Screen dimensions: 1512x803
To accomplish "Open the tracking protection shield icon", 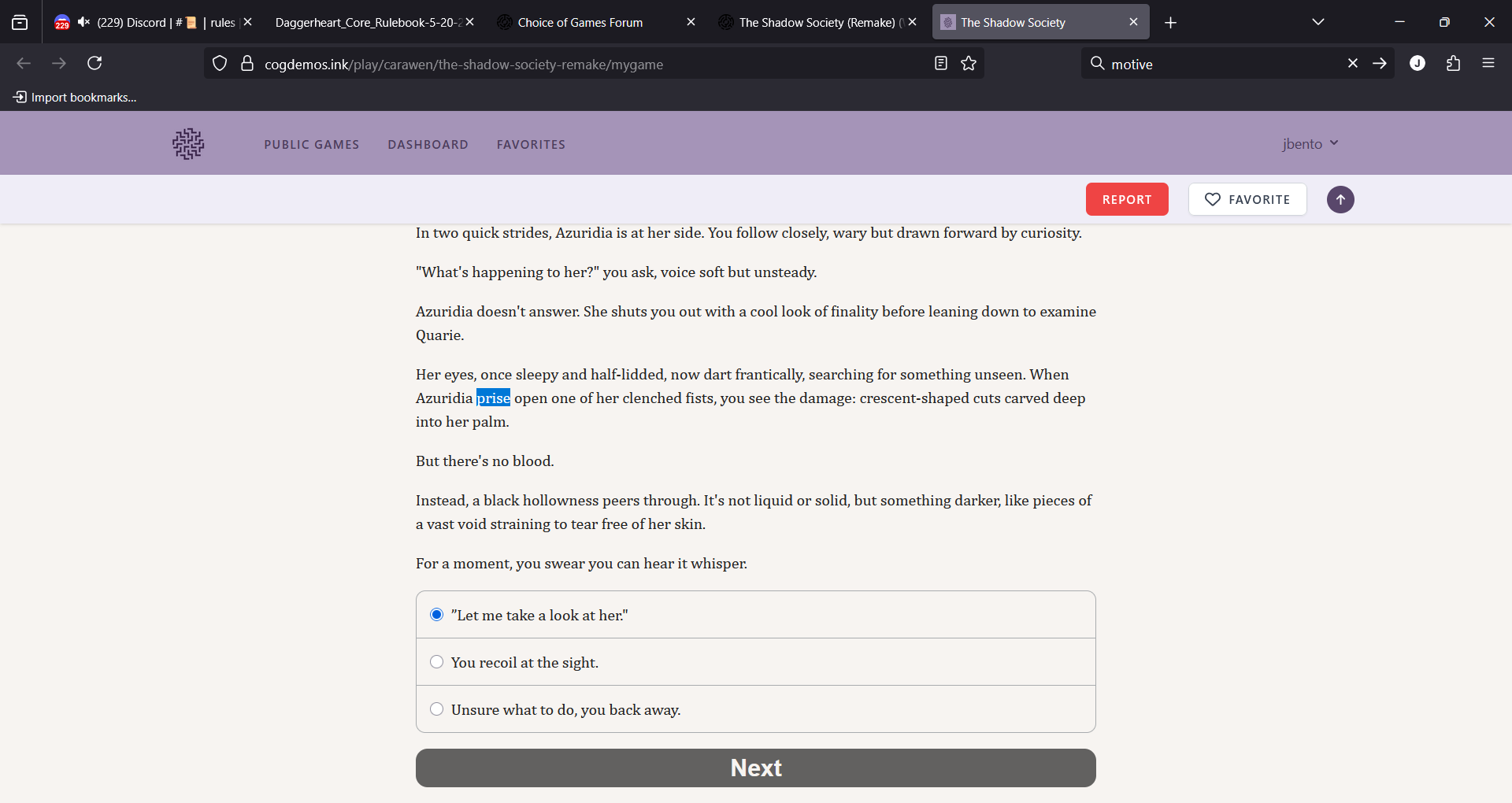I will tap(220, 63).
